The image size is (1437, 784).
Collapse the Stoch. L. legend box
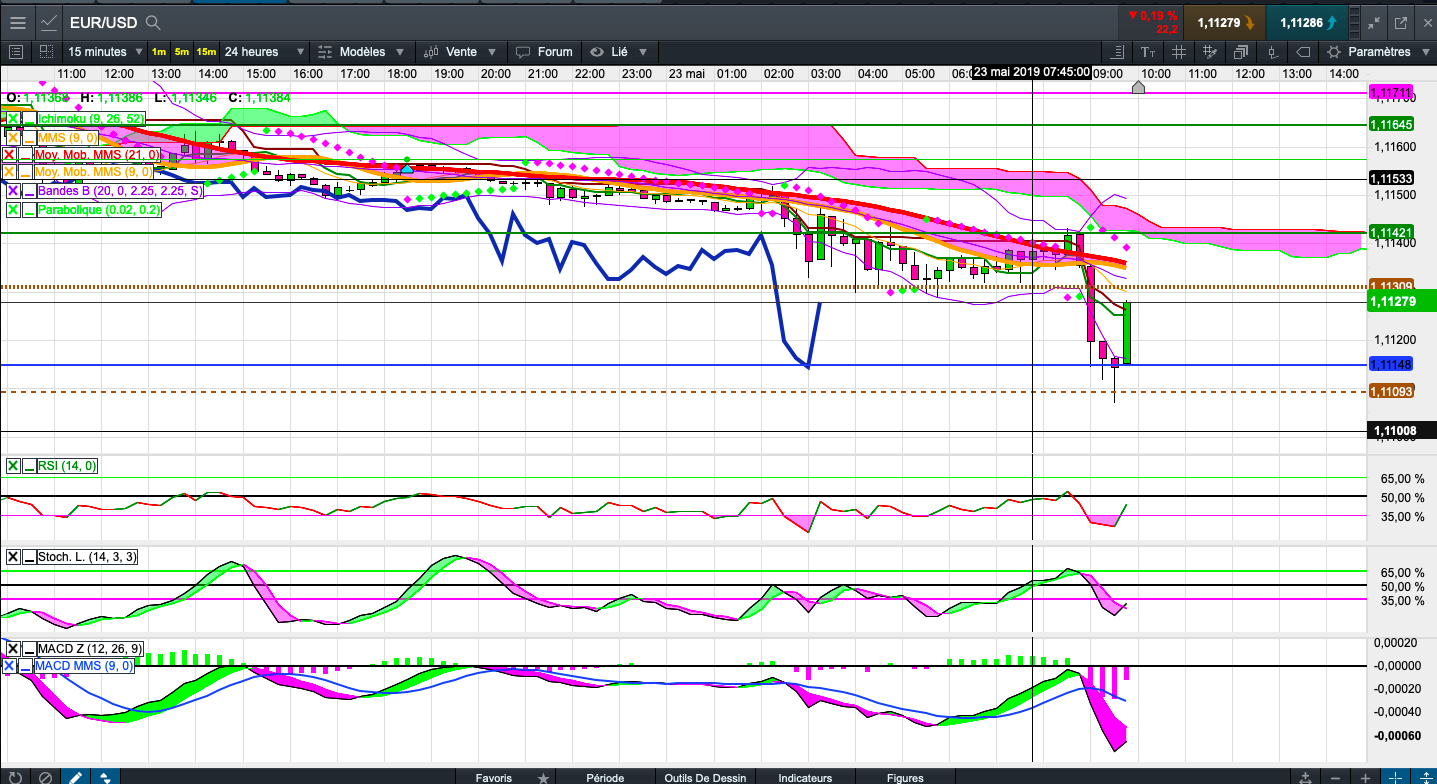point(29,557)
